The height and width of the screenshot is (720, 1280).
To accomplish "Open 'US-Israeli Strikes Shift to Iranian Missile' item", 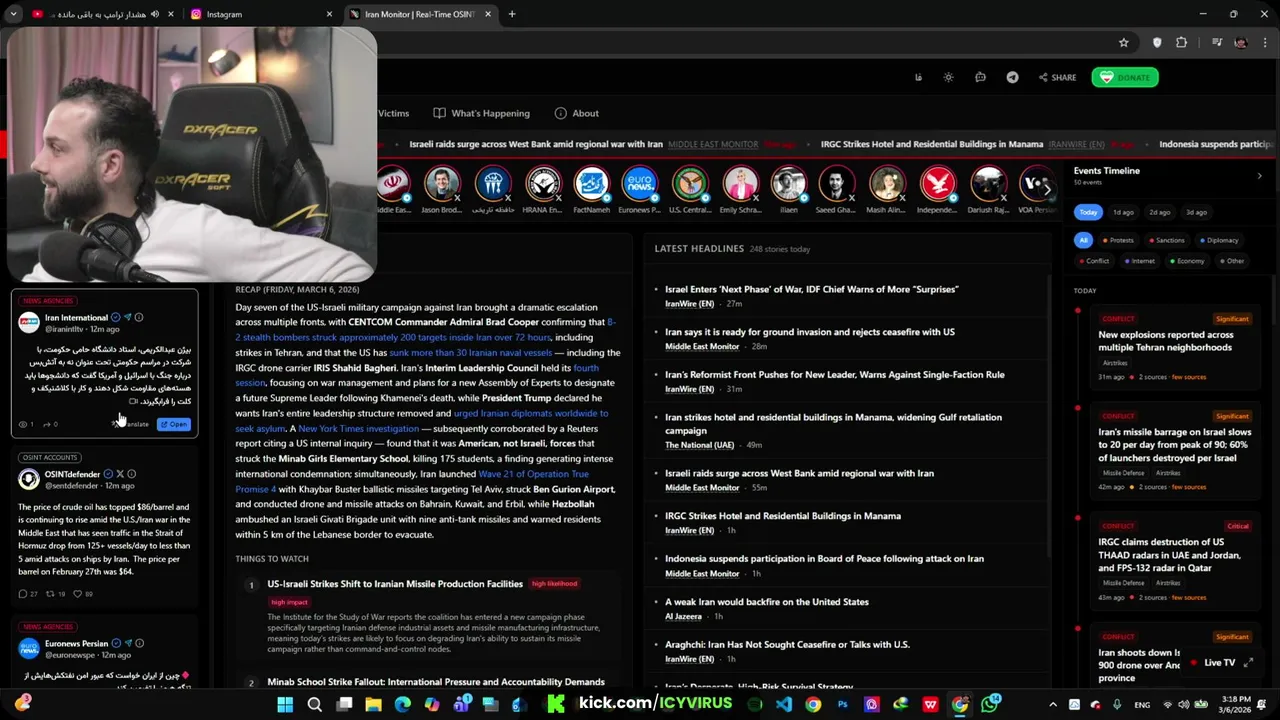I will (x=395, y=584).
